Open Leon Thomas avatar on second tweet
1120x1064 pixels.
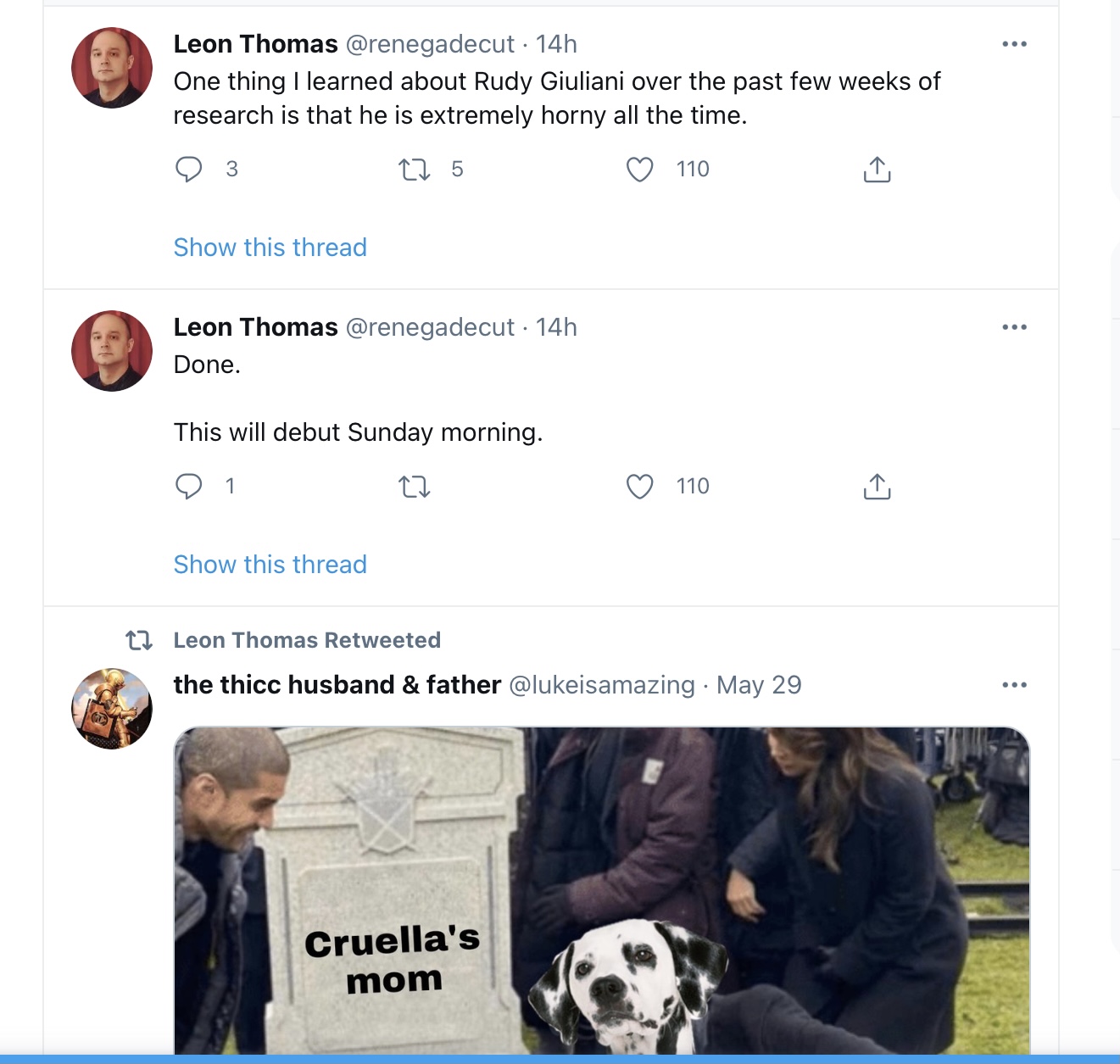point(112,351)
